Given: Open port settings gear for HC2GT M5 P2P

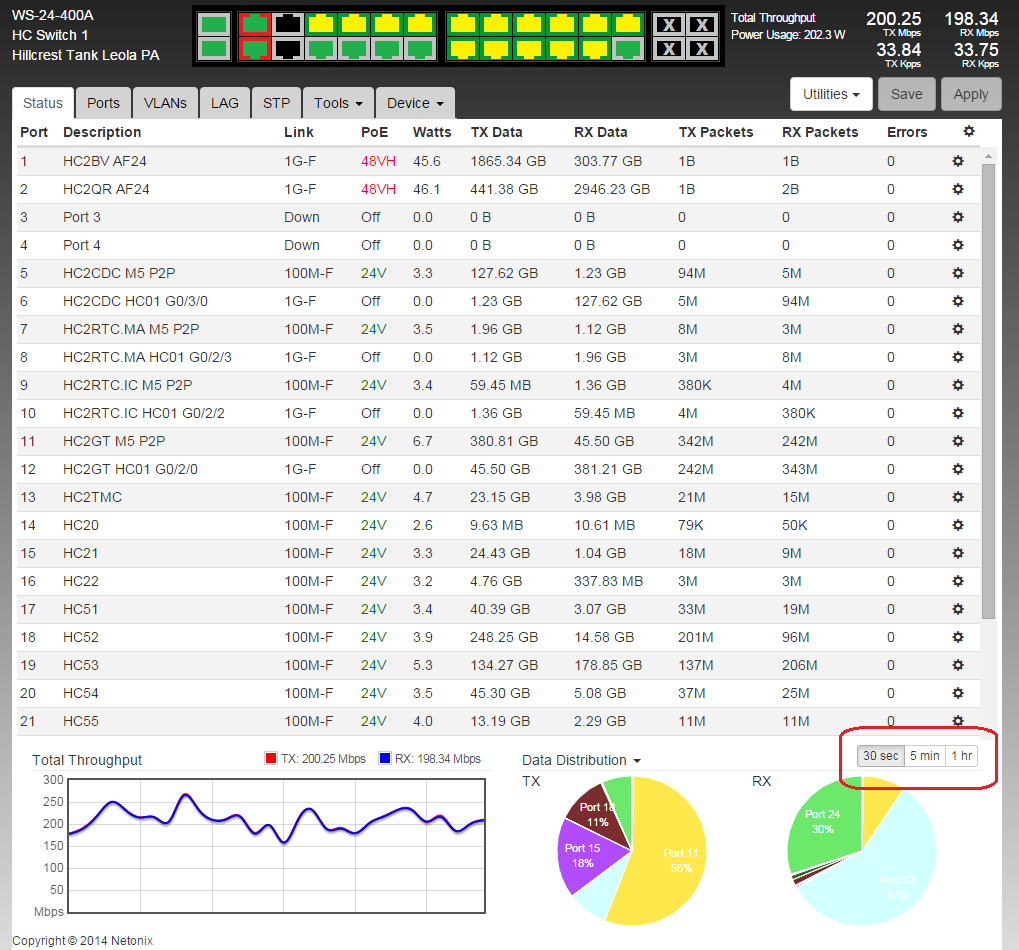Looking at the screenshot, I should pos(958,440).
